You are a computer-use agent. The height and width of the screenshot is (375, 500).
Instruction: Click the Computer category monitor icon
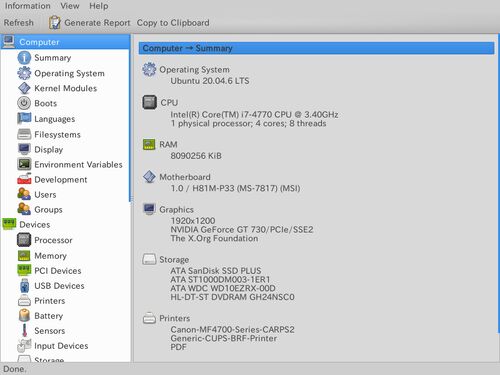coord(9,42)
